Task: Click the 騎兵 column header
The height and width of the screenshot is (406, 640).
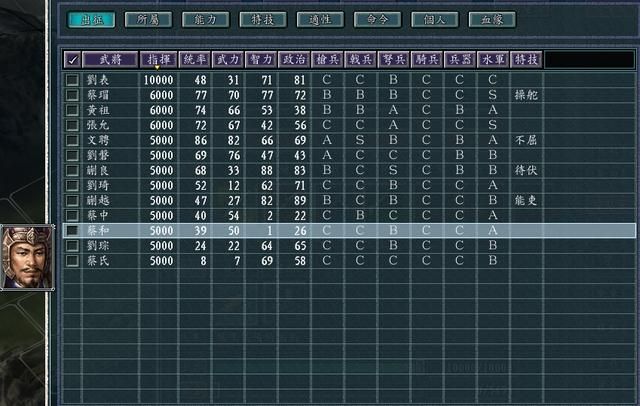Action: [426, 60]
